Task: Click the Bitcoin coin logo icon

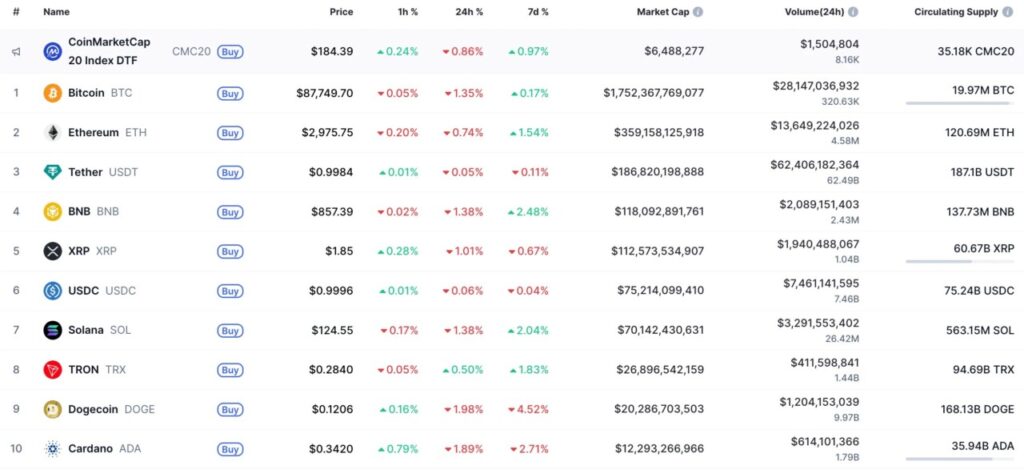Action: [52, 93]
